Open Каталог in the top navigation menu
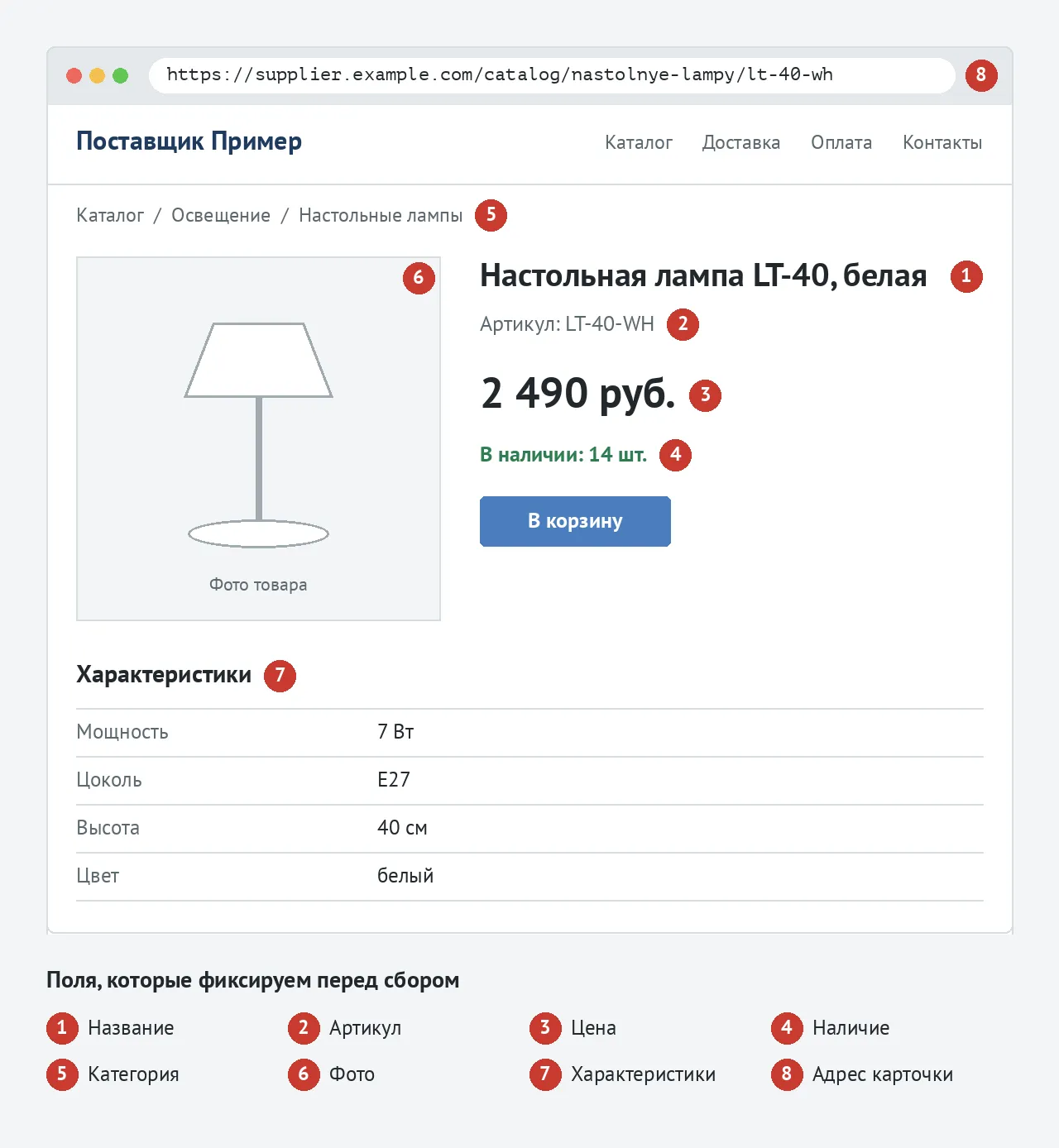The height and width of the screenshot is (1148, 1059). (x=639, y=142)
